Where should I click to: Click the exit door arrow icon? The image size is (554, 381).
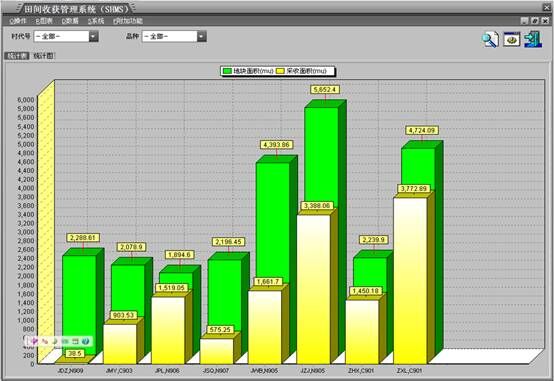tap(533, 39)
